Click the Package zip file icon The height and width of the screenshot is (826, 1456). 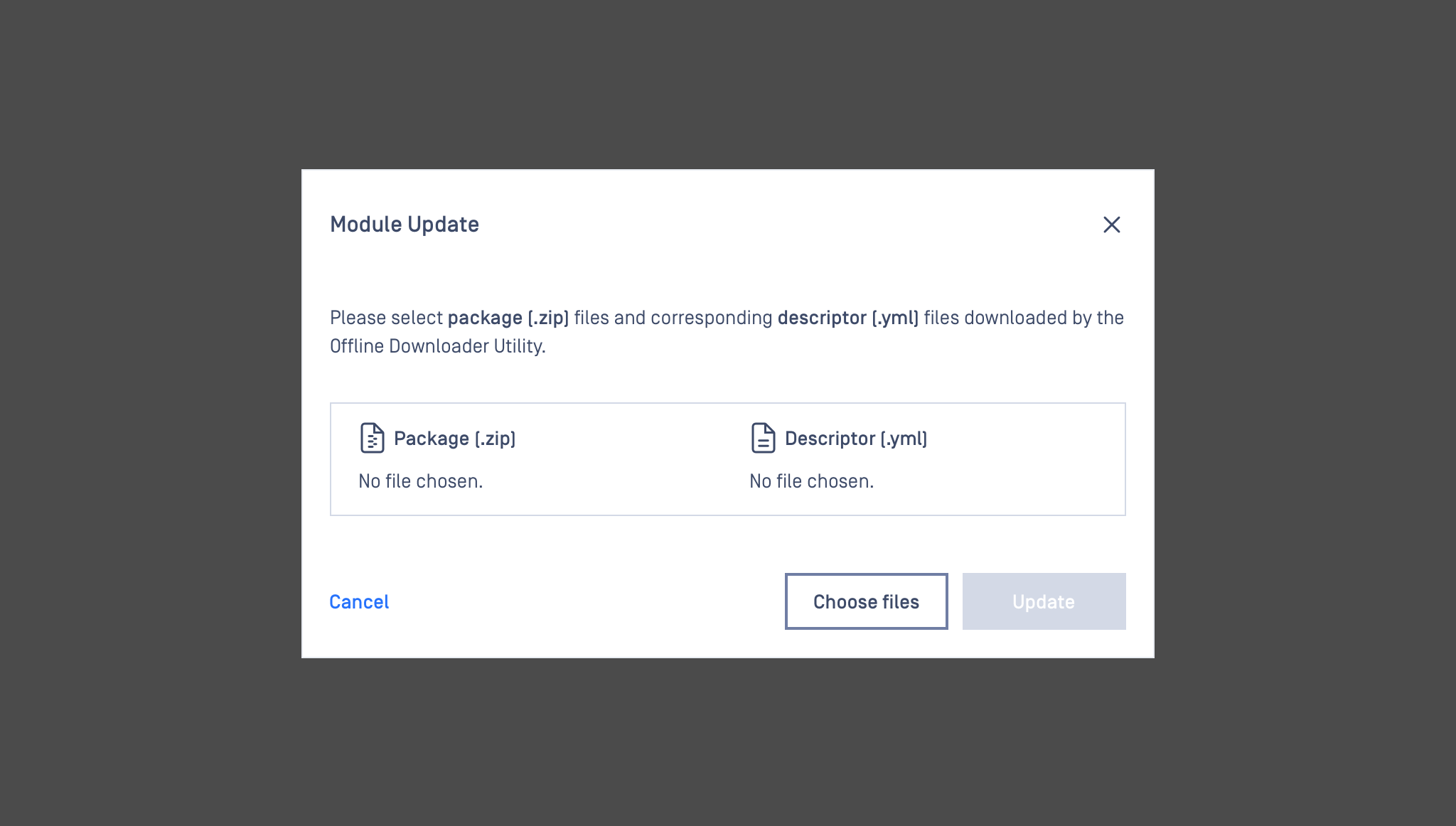point(372,438)
